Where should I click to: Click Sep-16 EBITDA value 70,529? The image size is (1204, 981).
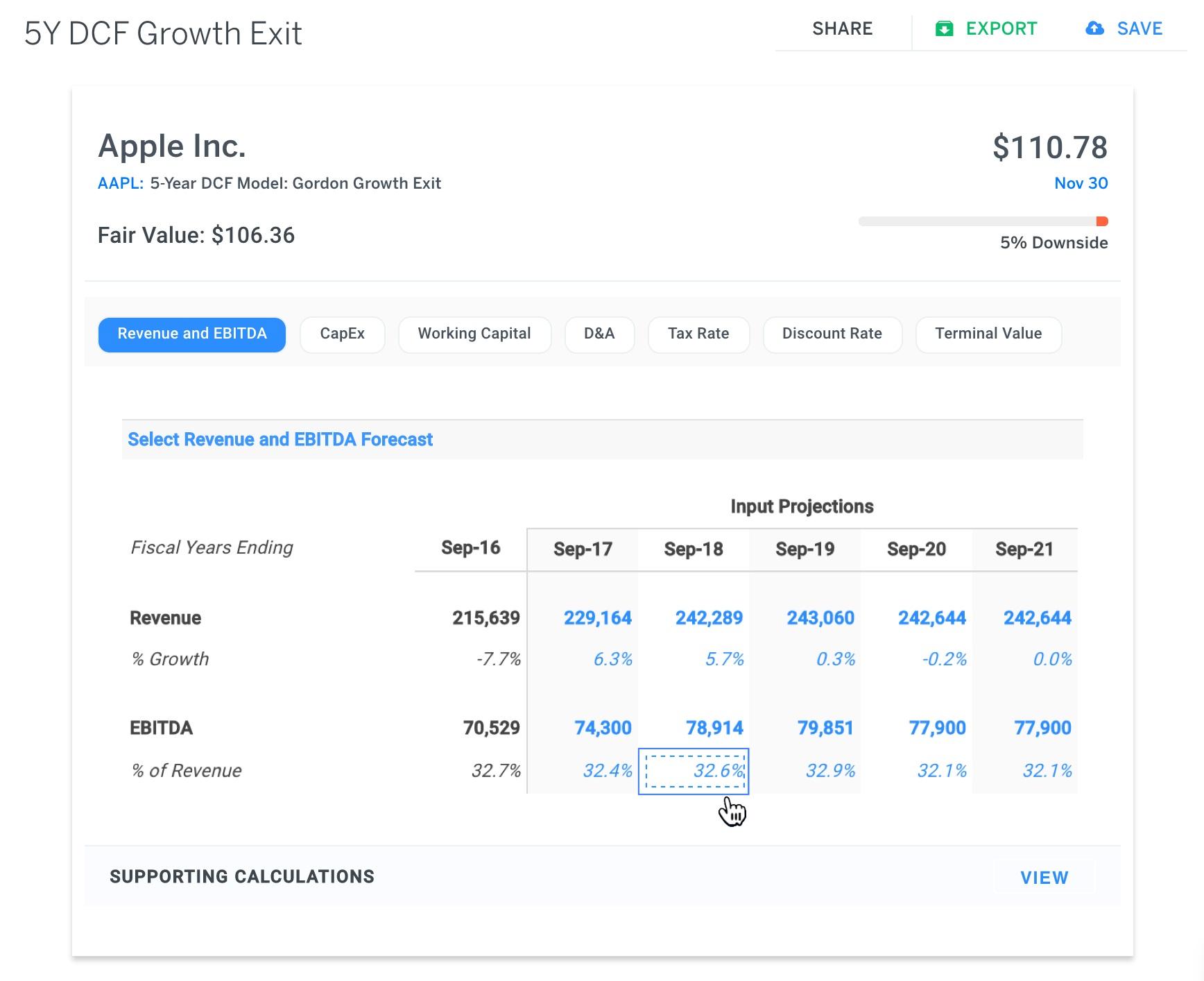[x=492, y=728]
